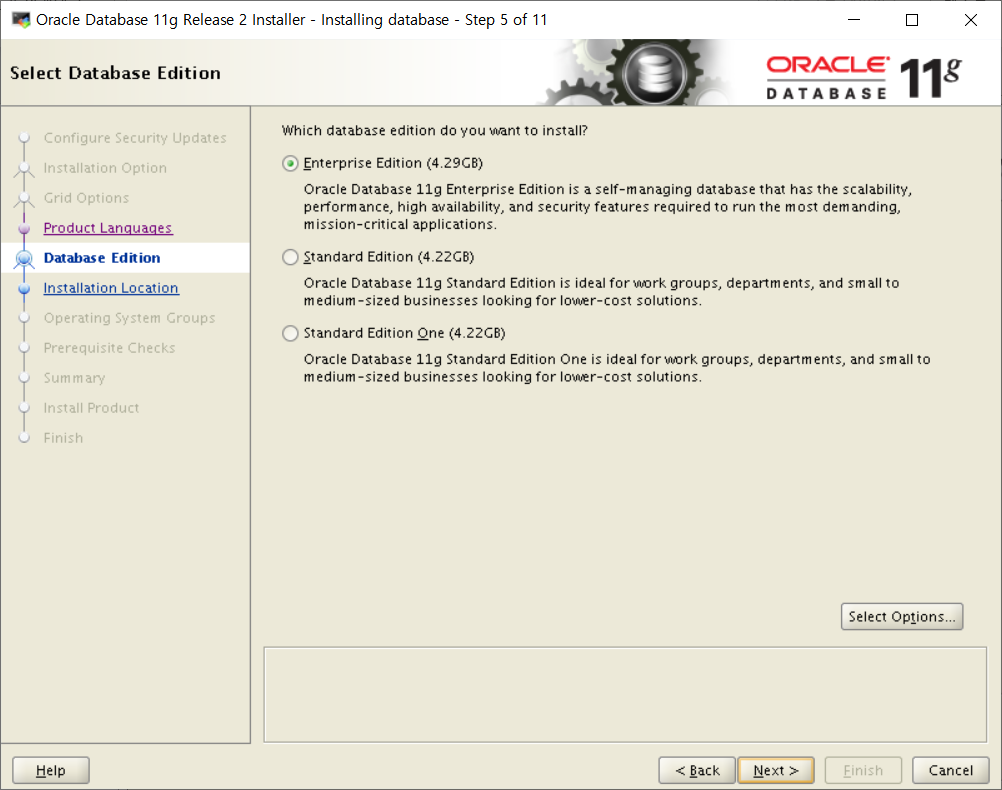This screenshot has height=790, width=1002.
Task: Go back with the < Back button
Action: tap(697, 770)
